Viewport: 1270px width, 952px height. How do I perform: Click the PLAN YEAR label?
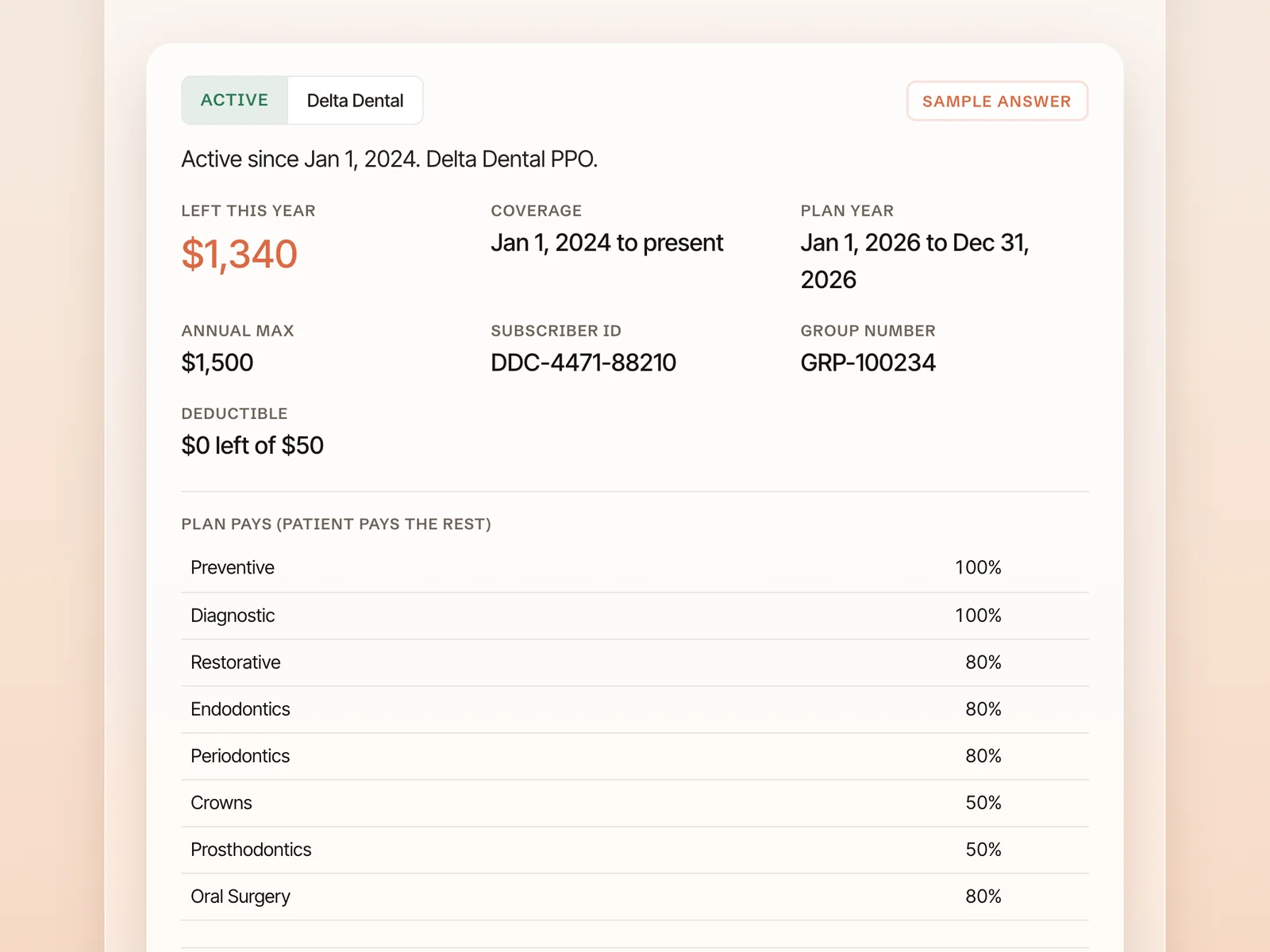point(847,211)
